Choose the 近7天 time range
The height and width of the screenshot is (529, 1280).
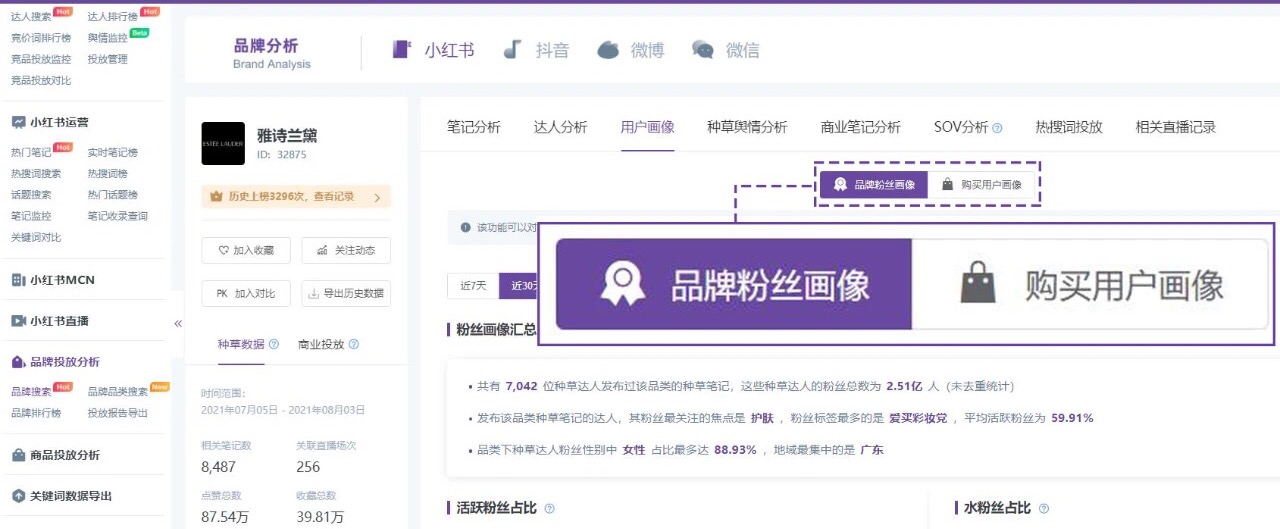[473, 285]
